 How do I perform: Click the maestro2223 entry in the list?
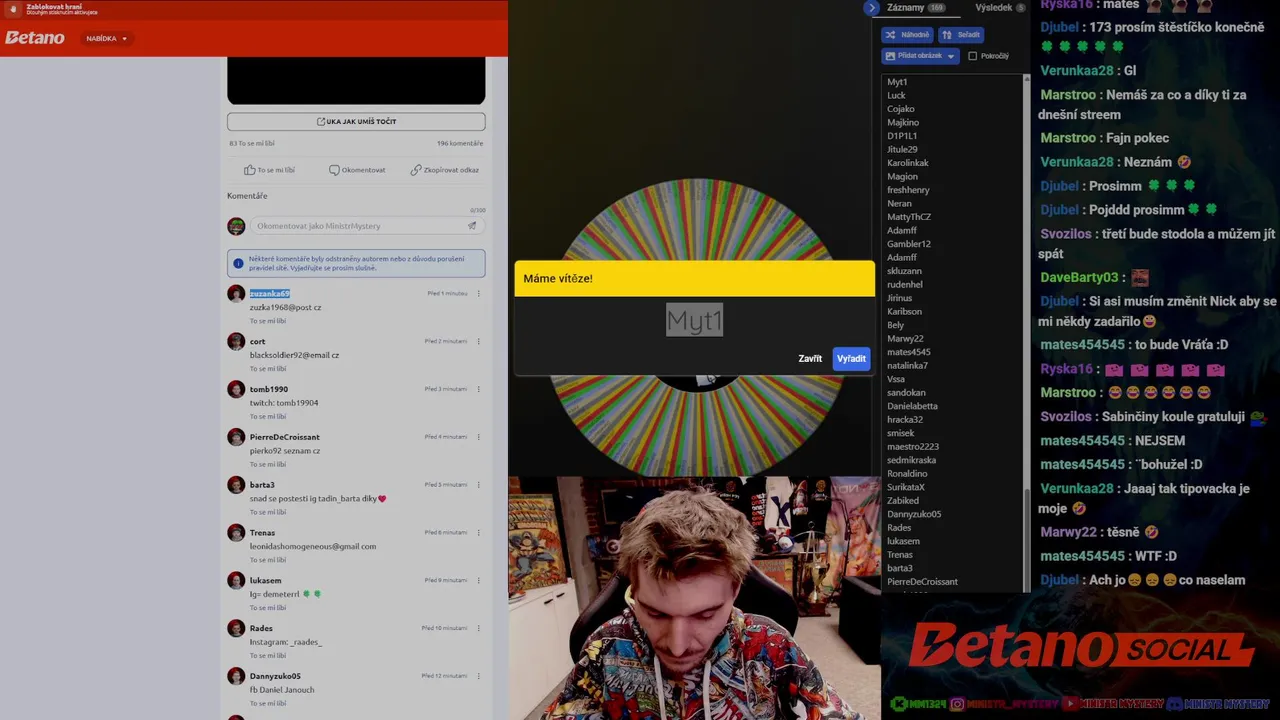pyautogui.click(x=913, y=447)
